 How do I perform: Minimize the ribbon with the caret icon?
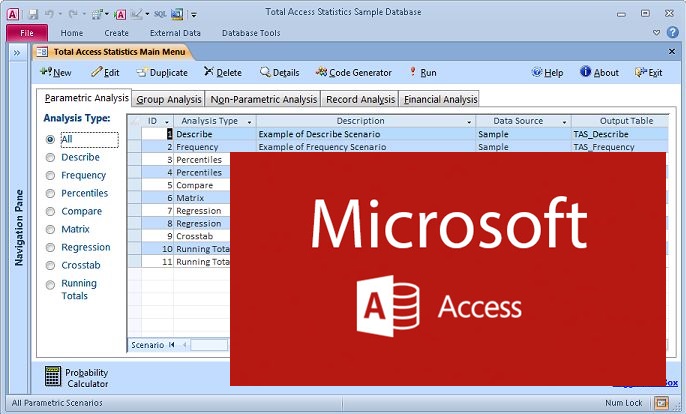pyautogui.click(x=656, y=33)
